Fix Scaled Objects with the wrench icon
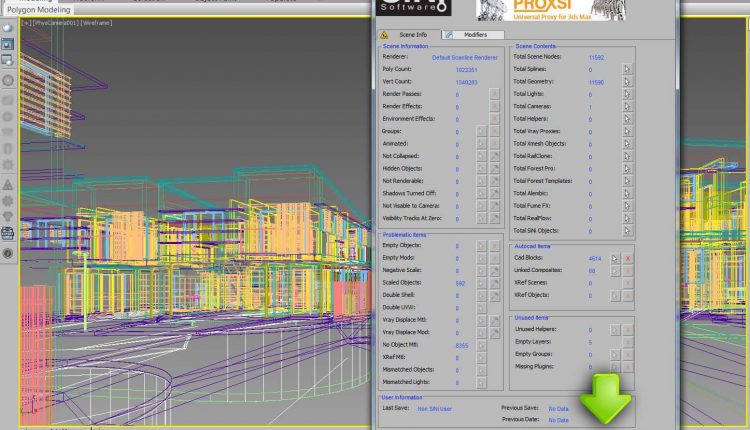This screenshot has width=750, height=430. 494,283
